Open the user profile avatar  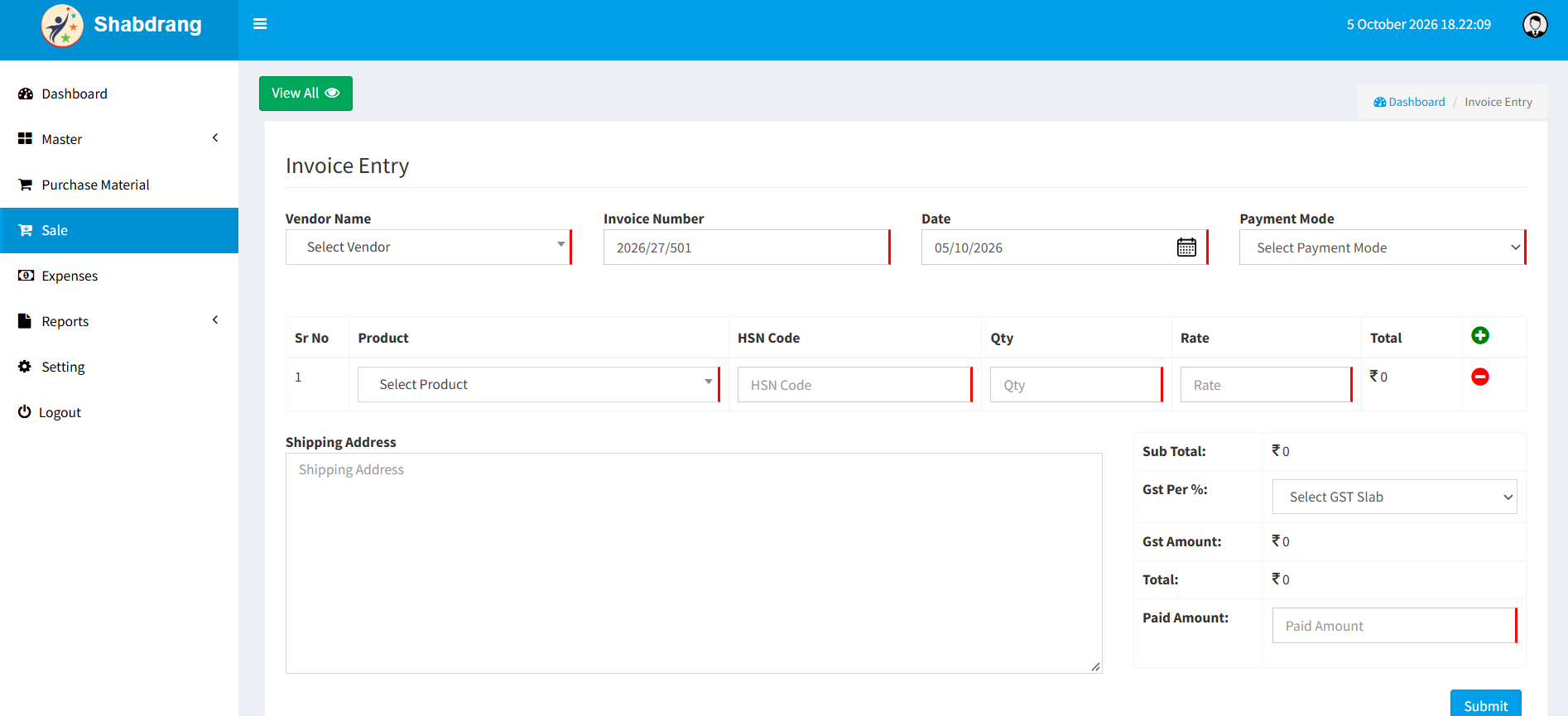pos(1535,25)
